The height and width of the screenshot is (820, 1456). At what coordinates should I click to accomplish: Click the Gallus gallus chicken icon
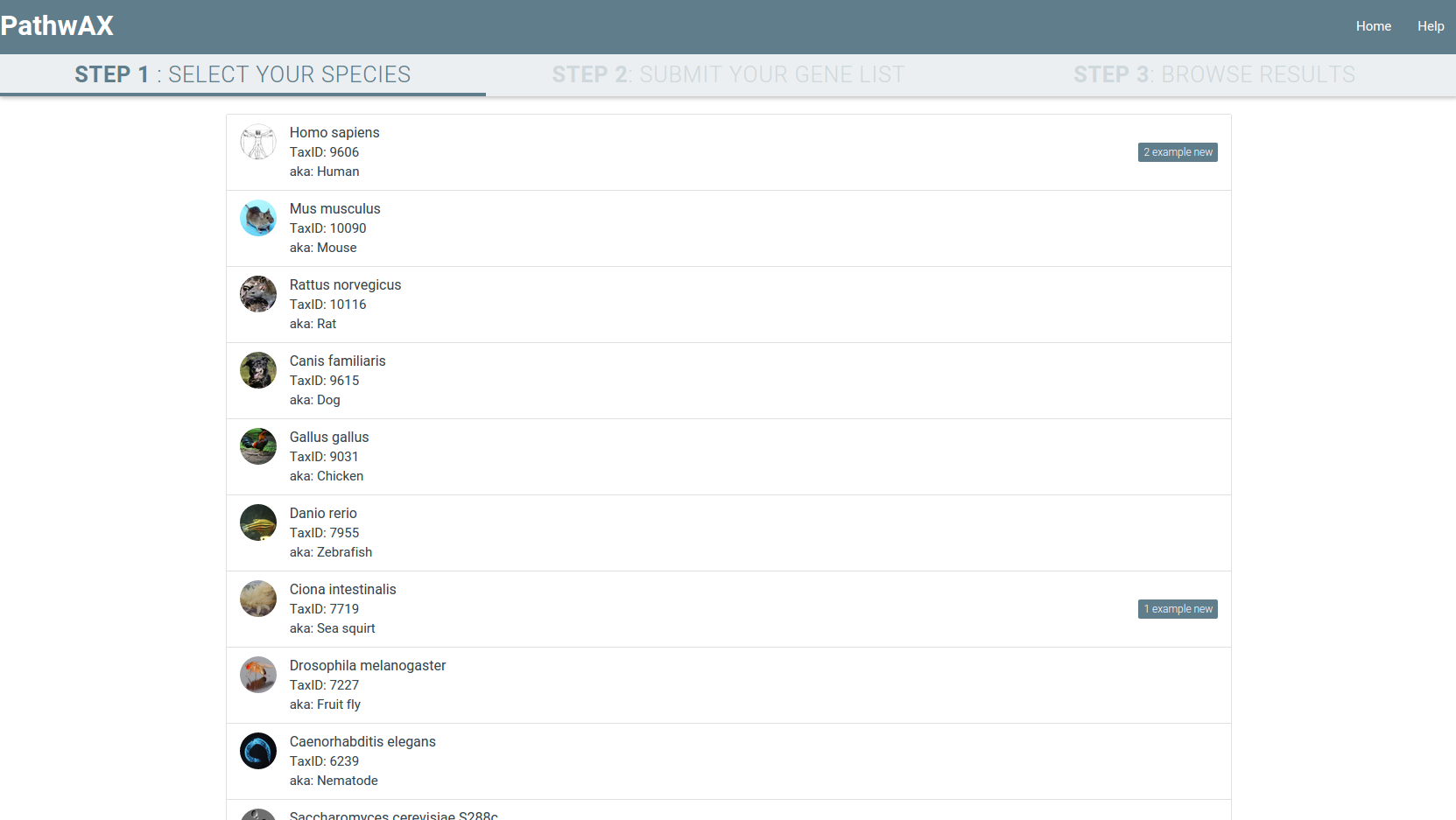tap(258, 446)
